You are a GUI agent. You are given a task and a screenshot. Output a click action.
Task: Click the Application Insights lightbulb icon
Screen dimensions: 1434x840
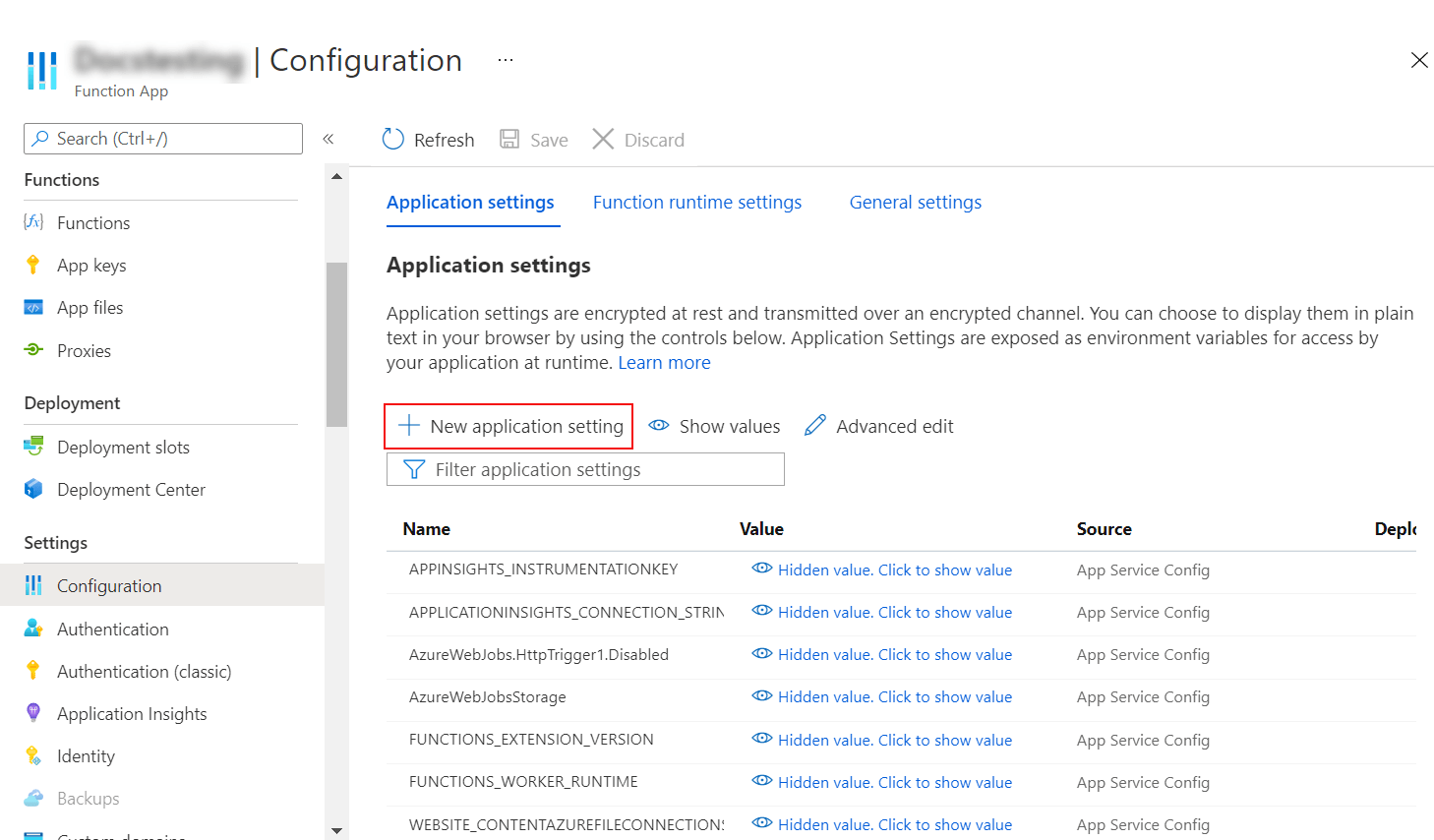tap(33, 712)
